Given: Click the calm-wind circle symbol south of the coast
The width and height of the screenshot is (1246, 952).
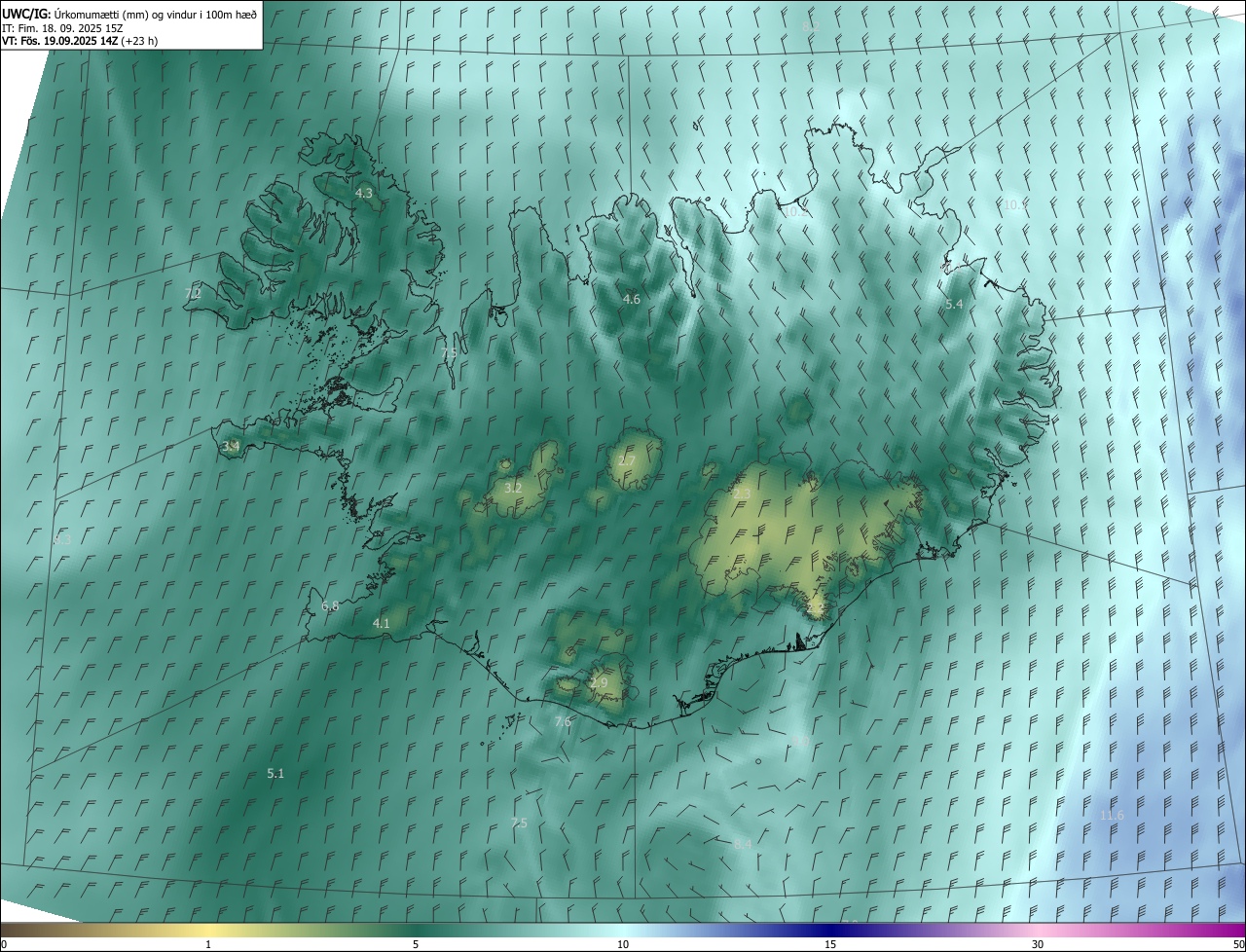Looking at the screenshot, I should point(757,762).
